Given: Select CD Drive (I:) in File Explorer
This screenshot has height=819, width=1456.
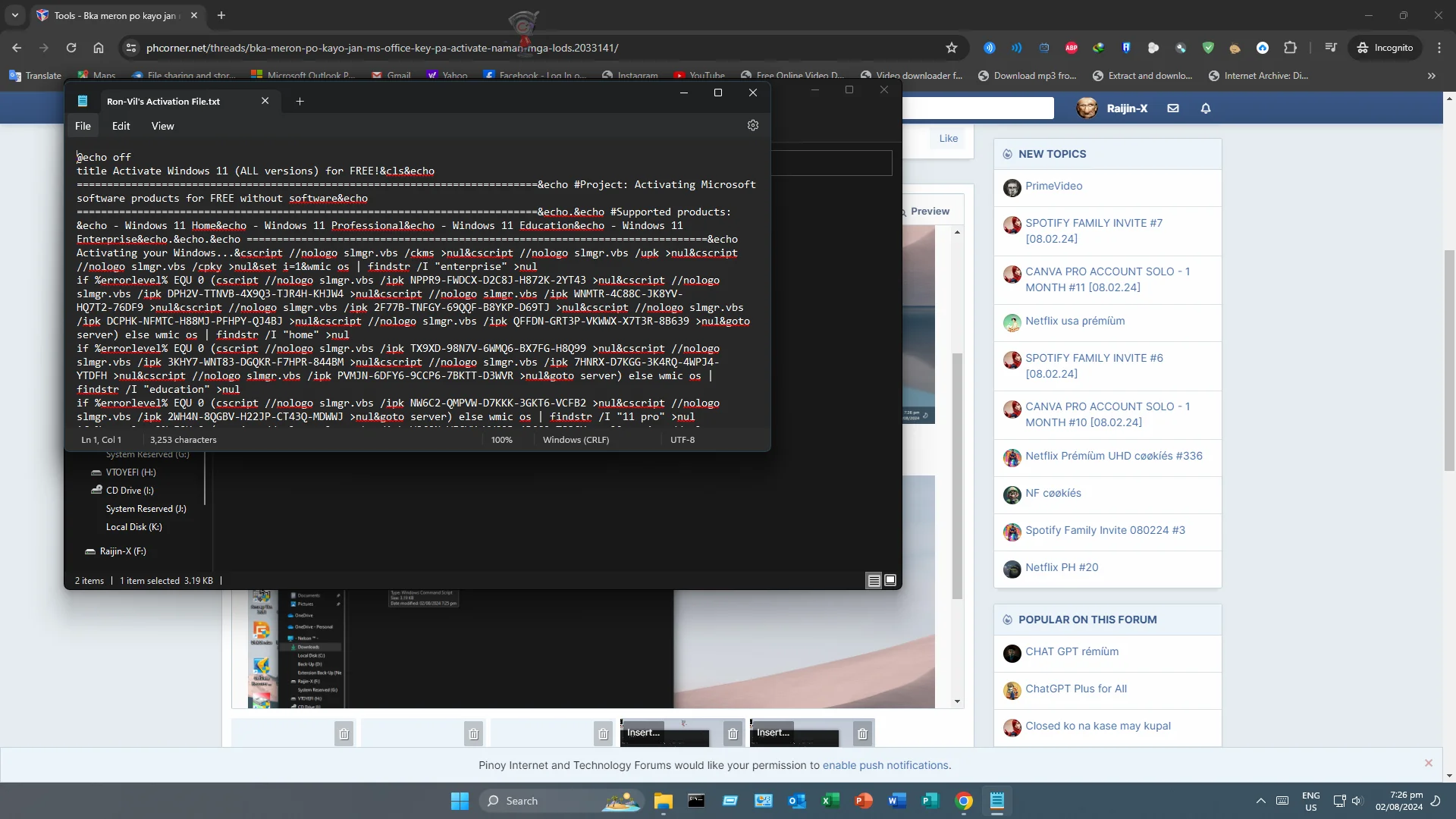Looking at the screenshot, I should (129, 491).
